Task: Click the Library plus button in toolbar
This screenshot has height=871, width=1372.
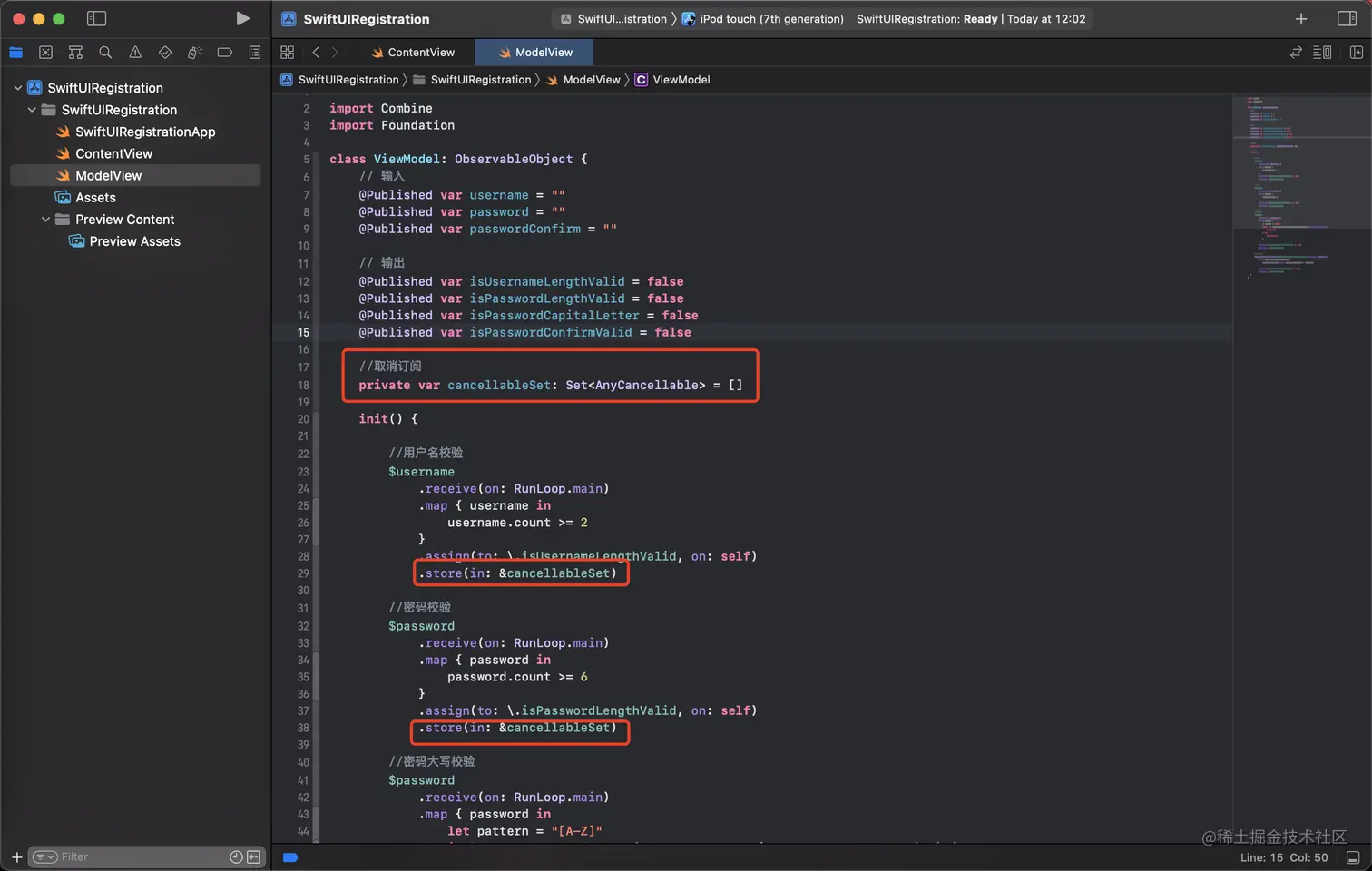Action: pyautogui.click(x=1301, y=18)
